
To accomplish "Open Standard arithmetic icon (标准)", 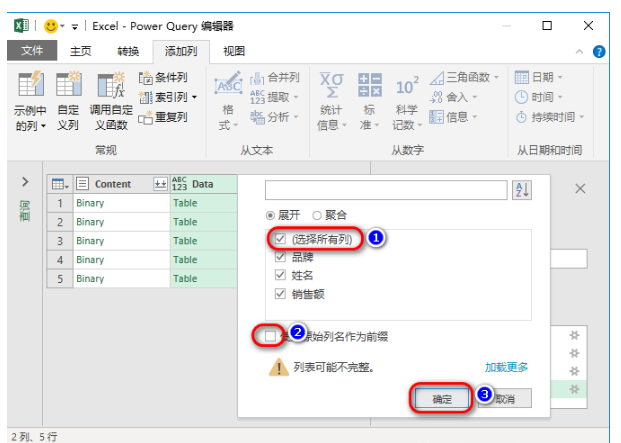I will pos(370,85).
